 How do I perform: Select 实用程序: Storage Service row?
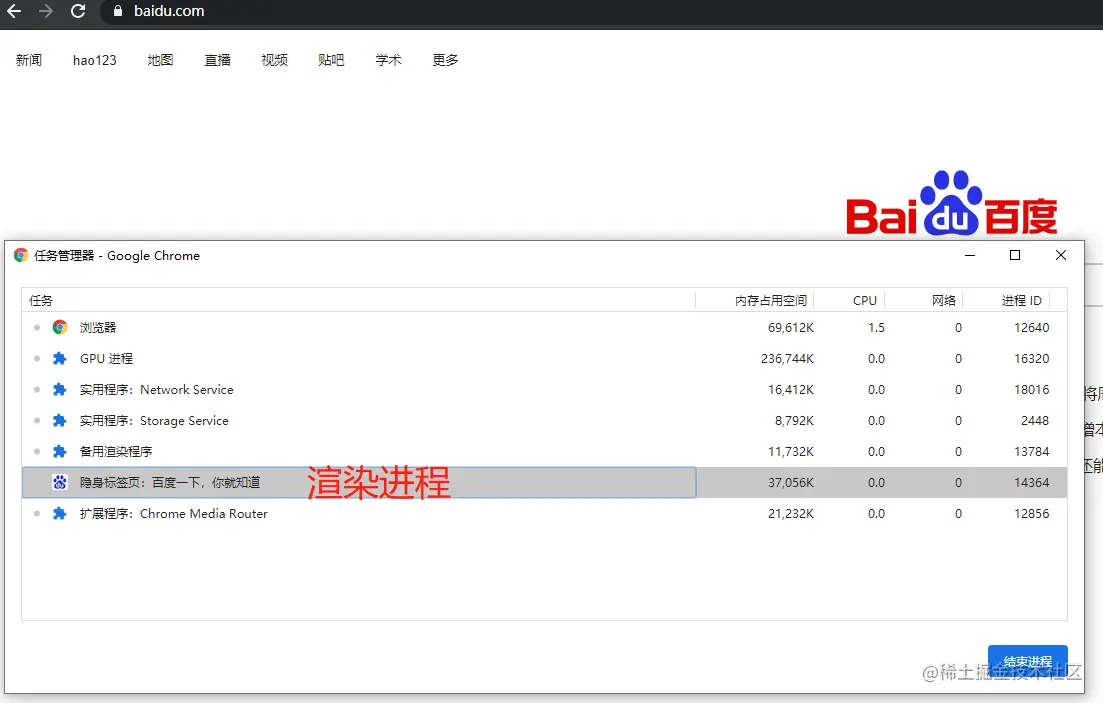tap(544, 420)
